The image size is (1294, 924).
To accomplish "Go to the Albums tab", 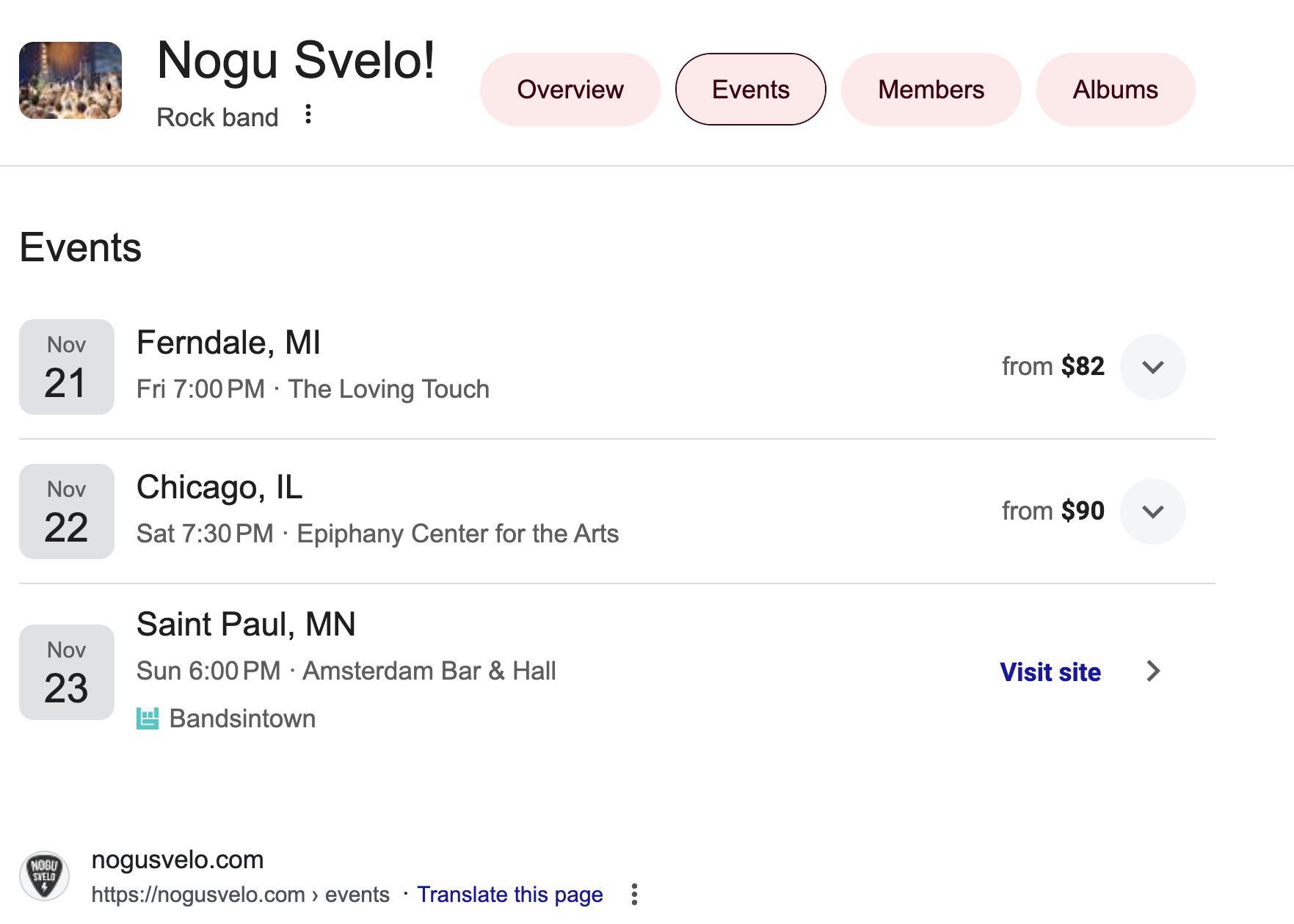I will 1116,90.
